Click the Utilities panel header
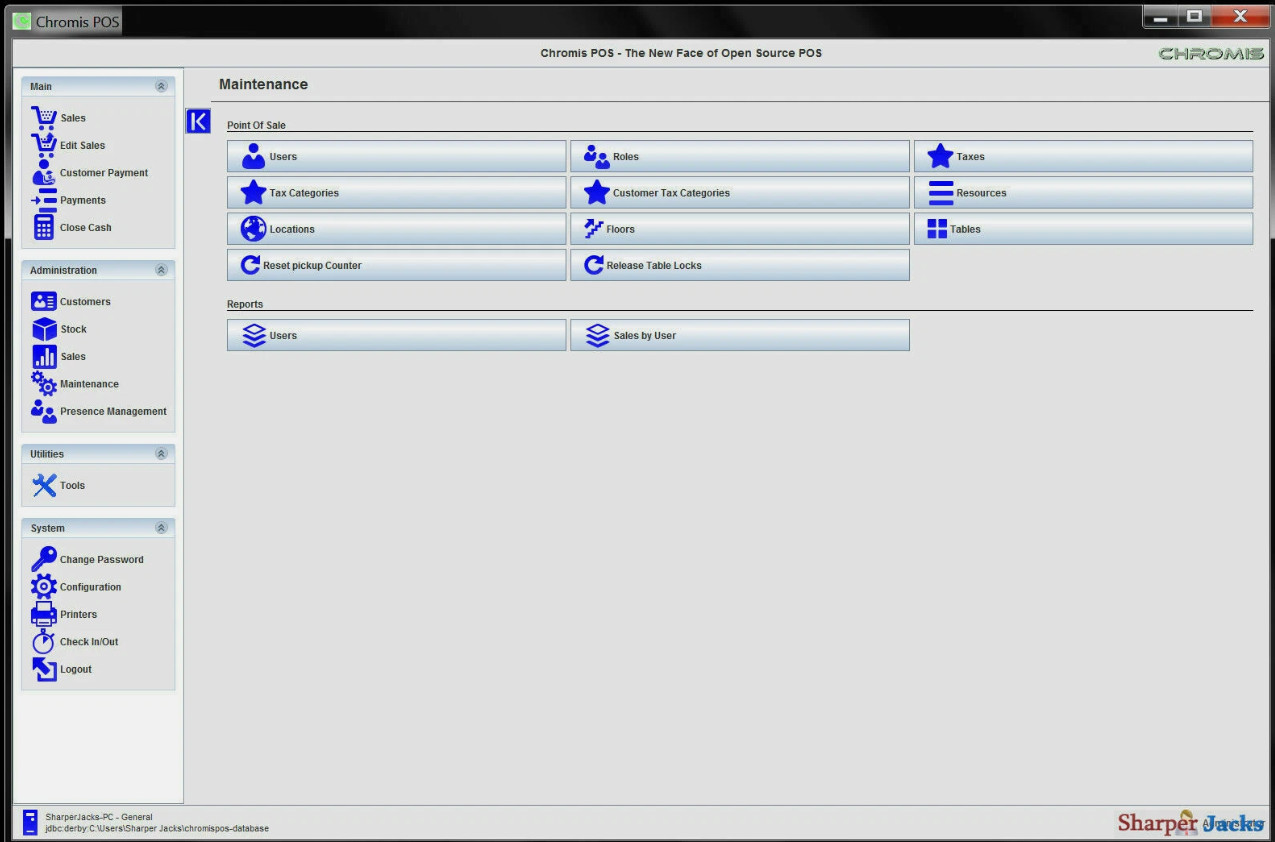 coord(98,454)
